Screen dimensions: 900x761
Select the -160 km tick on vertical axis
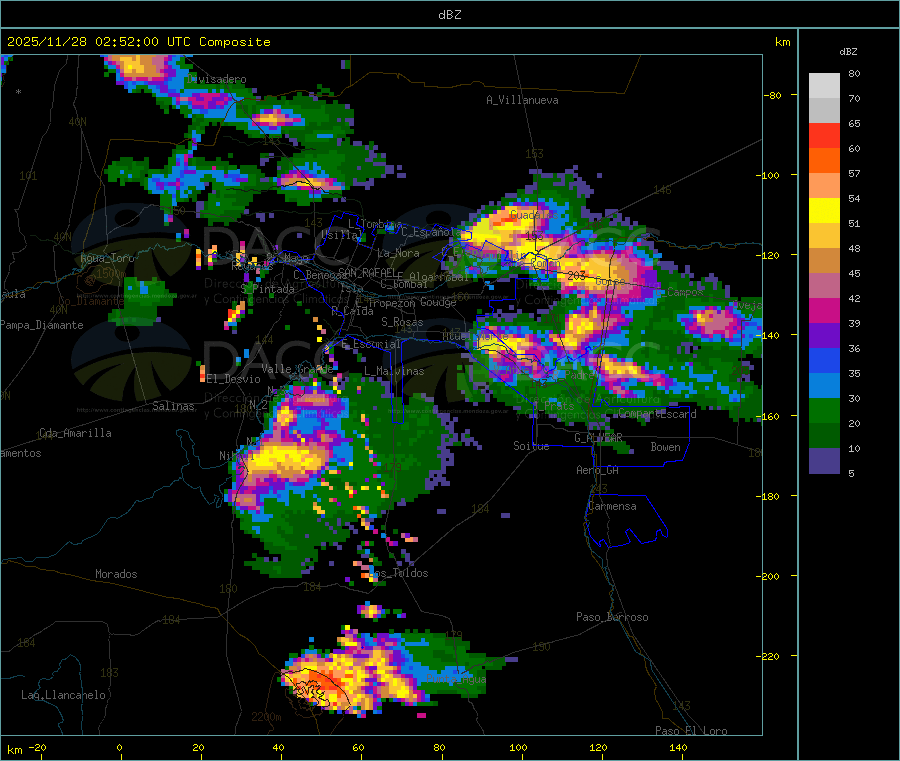point(770,416)
